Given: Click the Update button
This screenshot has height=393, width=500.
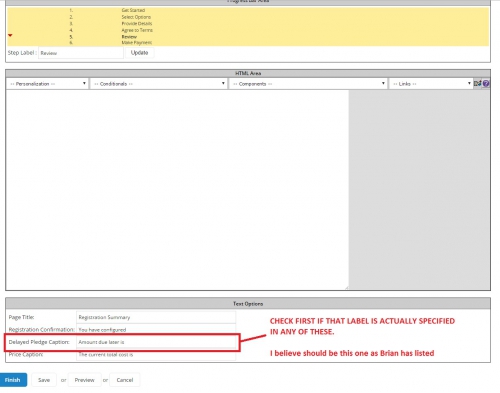Looking at the screenshot, I should click(139, 53).
